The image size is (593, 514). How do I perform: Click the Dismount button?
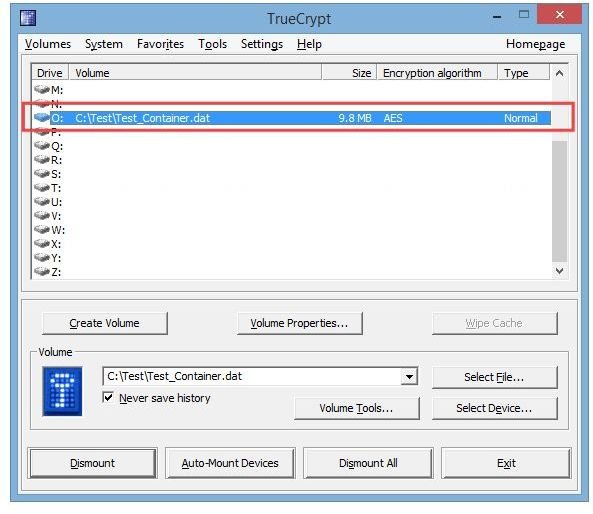pyautogui.click(x=93, y=463)
